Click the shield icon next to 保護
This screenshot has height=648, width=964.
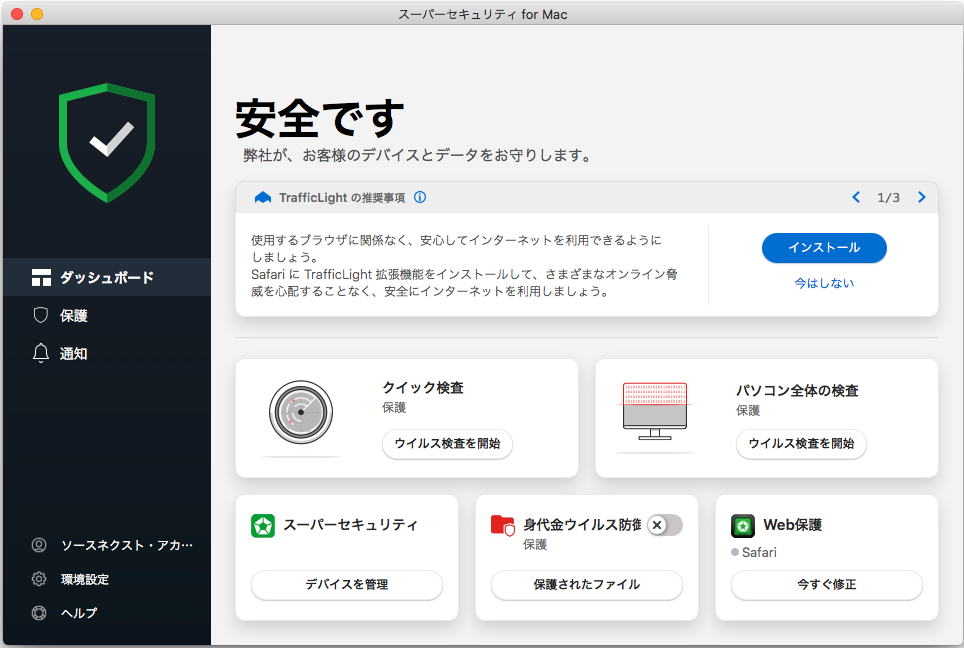[x=41, y=315]
